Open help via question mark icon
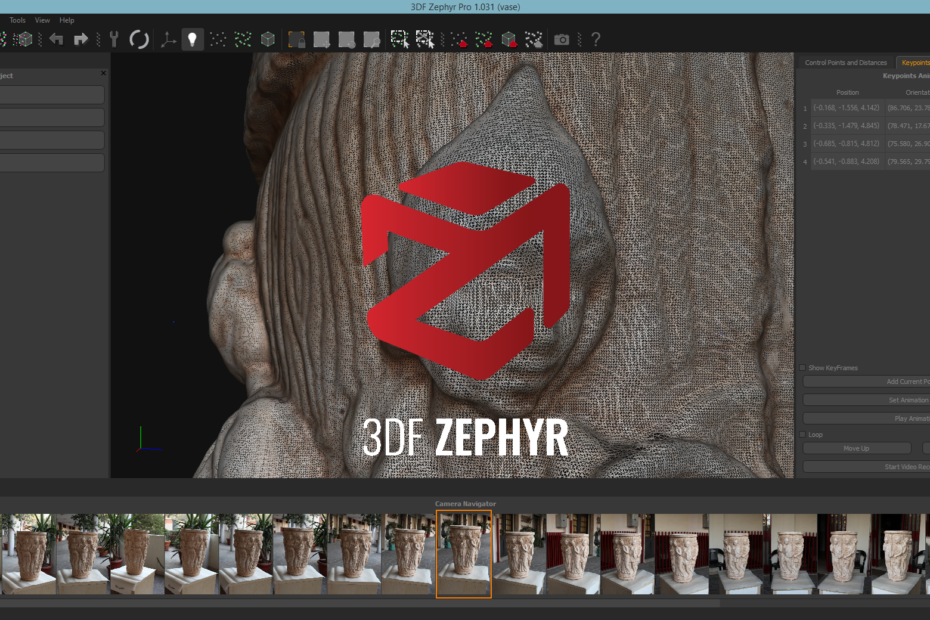The height and width of the screenshot is (620, 930). coord(595,40)
